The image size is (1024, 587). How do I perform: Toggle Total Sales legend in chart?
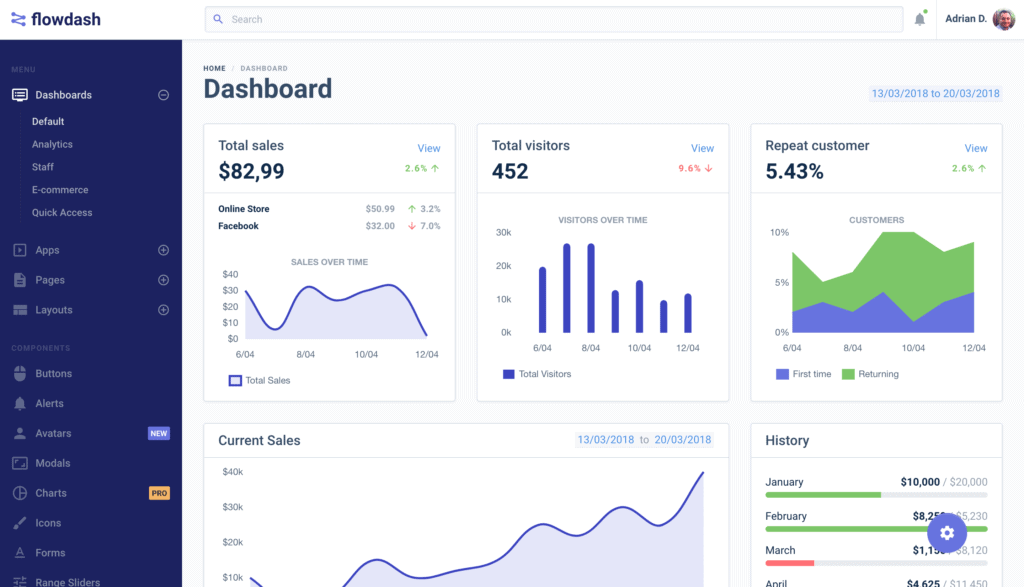[259, 381]
